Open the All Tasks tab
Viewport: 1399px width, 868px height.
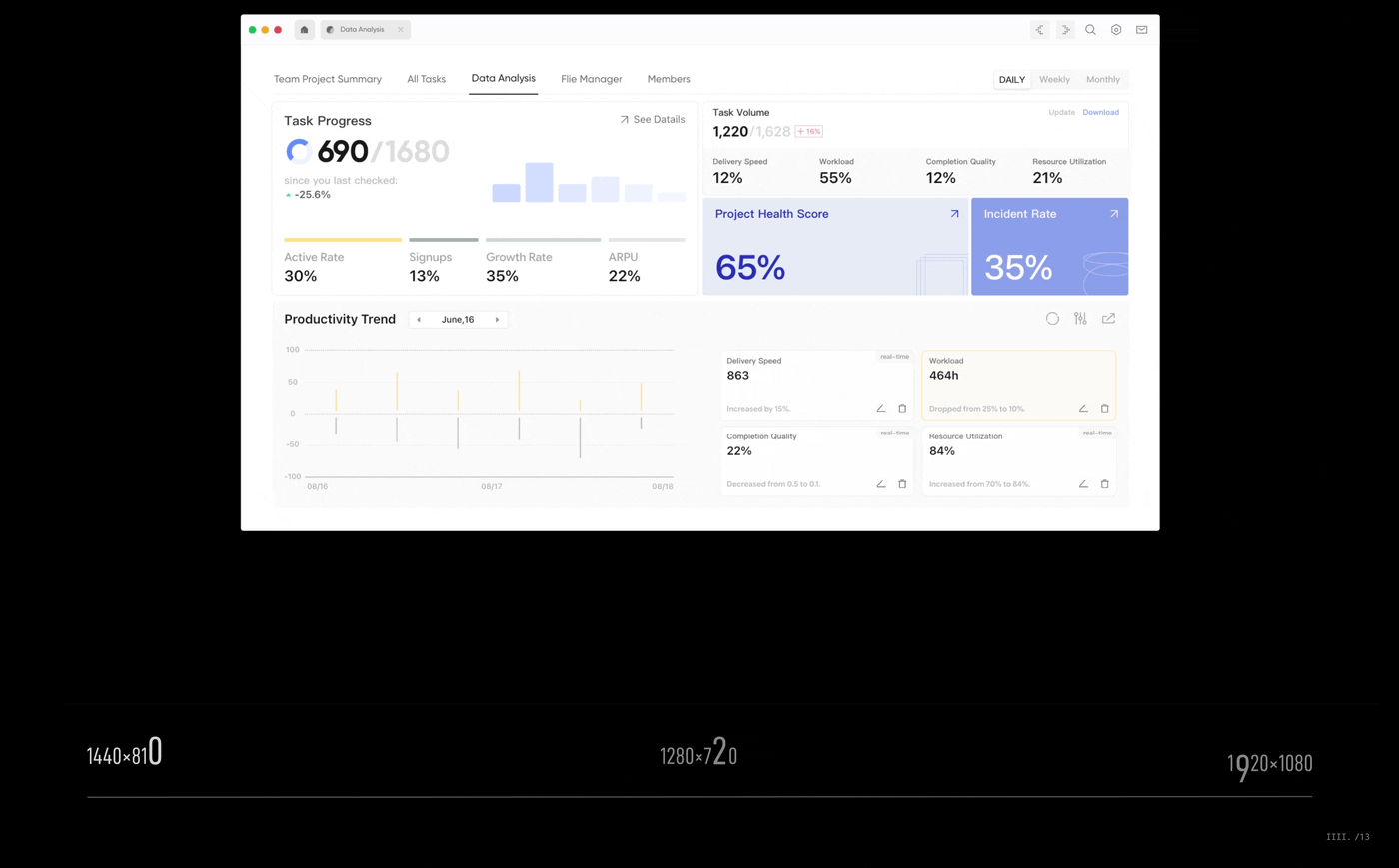426,79
